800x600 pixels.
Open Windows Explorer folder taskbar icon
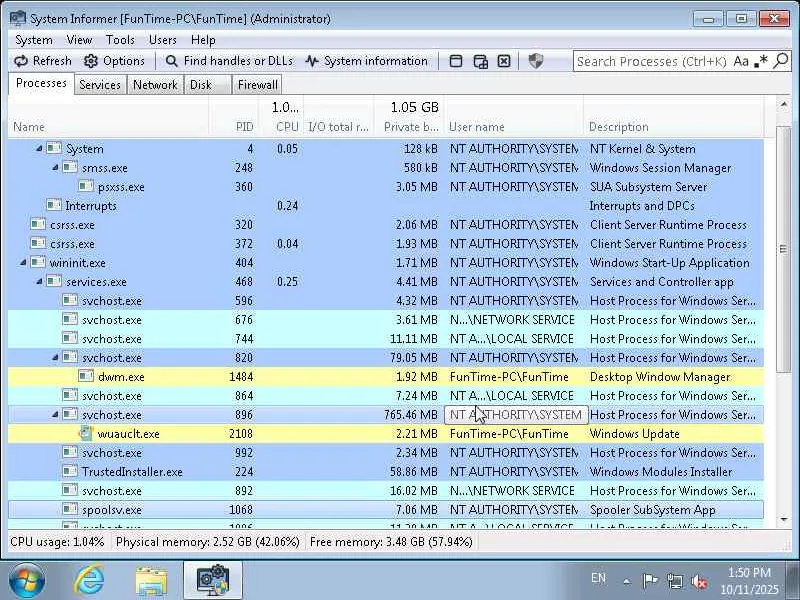(x=151, y=581)
